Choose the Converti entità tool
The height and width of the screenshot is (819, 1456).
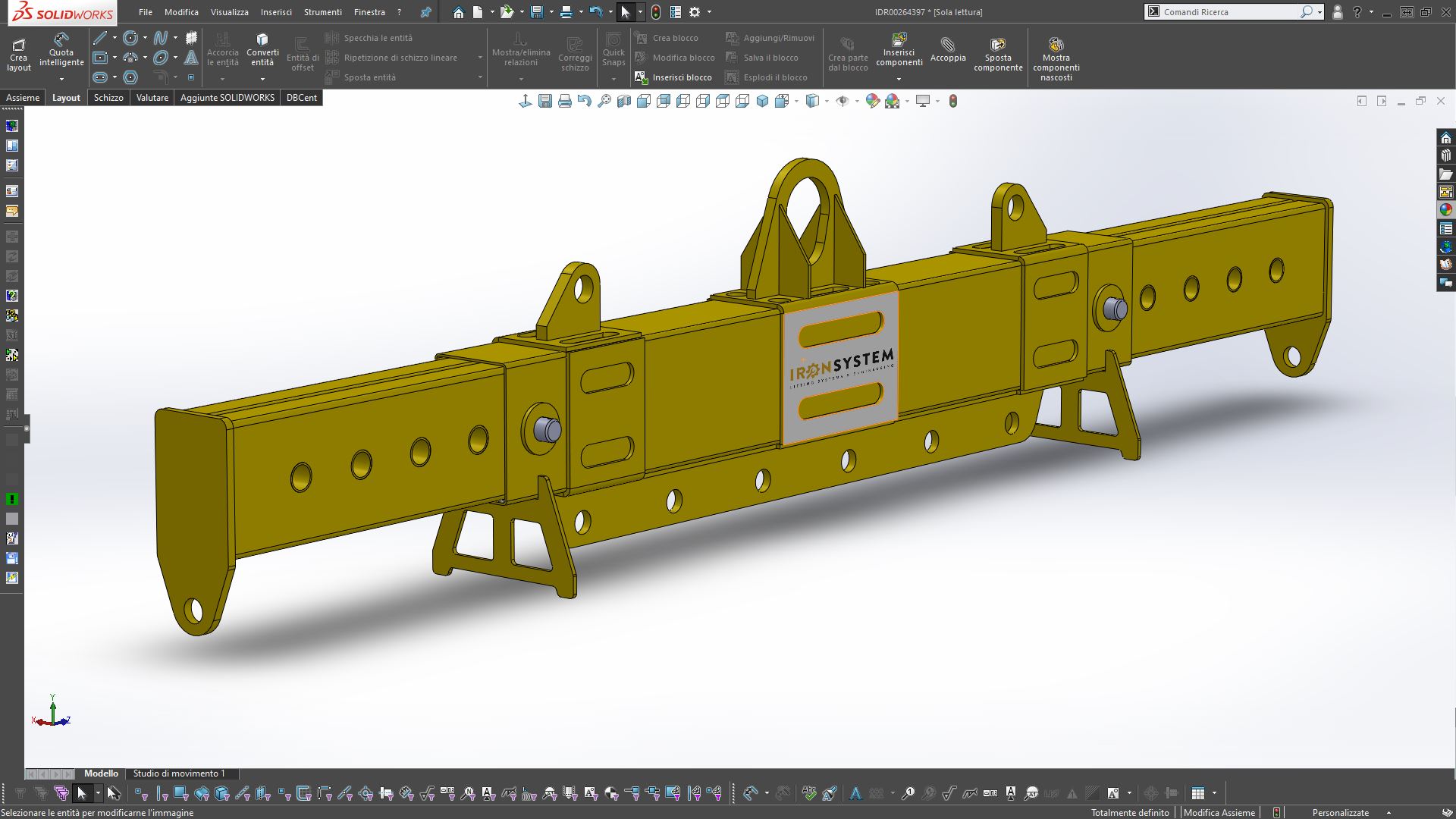pyautogui.click(x=262, y=50)
